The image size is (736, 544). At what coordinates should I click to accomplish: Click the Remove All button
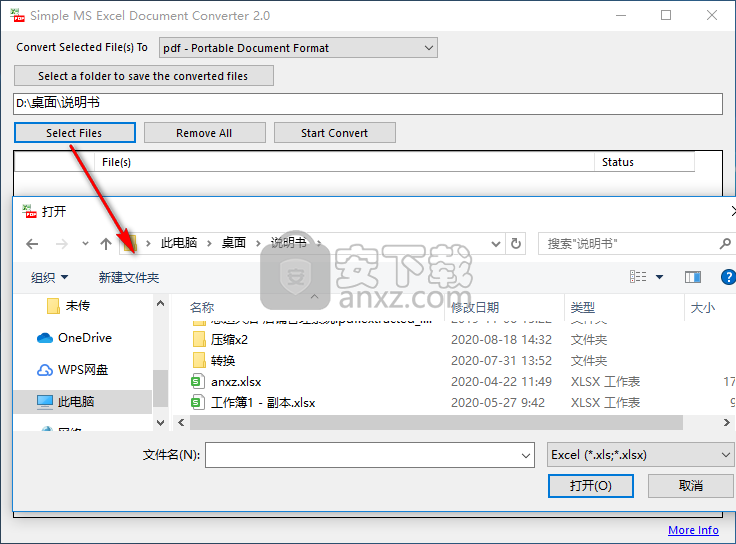pyautogui.click(x=205, y=133)
